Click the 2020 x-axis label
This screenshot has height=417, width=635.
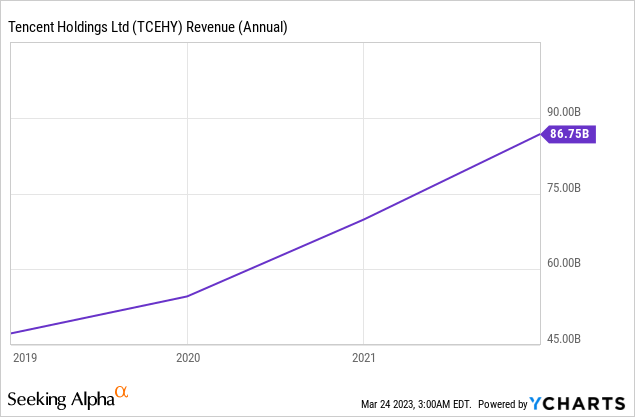(x=188, y=358)
